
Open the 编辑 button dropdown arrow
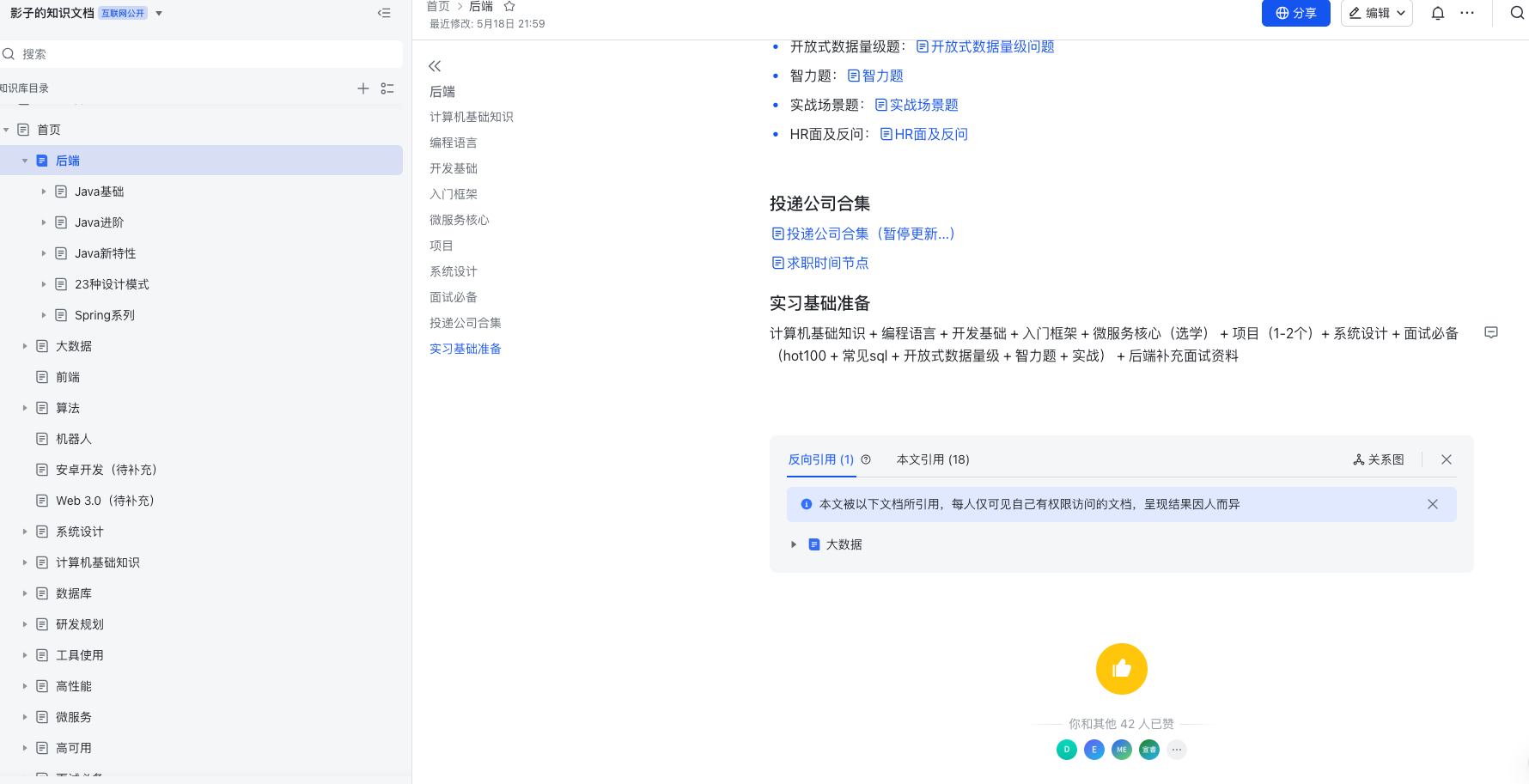click(x=1400, y=13)
